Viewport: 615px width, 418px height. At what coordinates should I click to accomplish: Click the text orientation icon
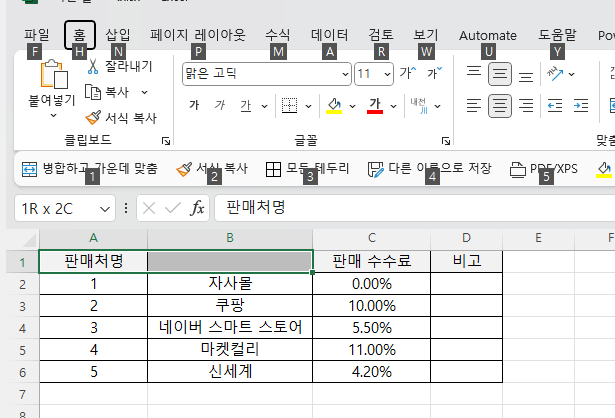(555, 74)
